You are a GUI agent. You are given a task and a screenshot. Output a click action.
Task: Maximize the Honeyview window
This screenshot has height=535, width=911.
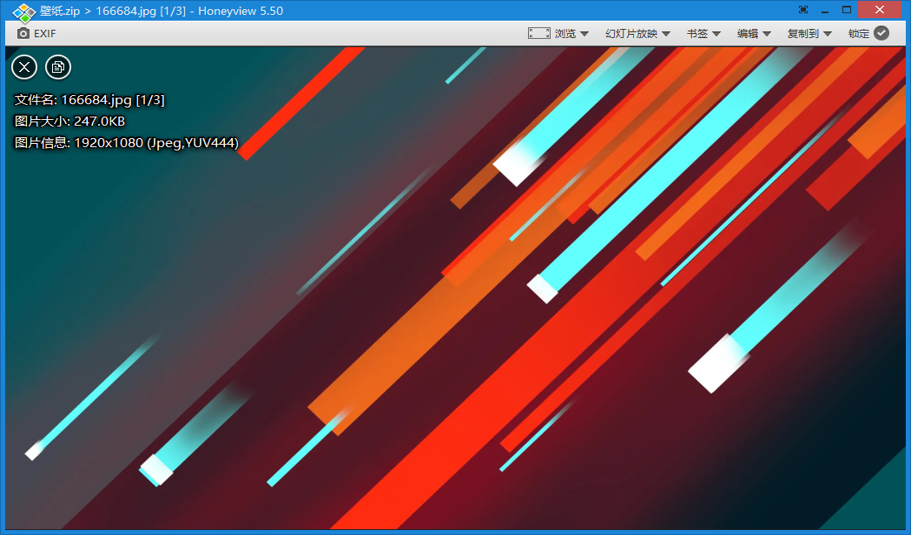(847, 10)
